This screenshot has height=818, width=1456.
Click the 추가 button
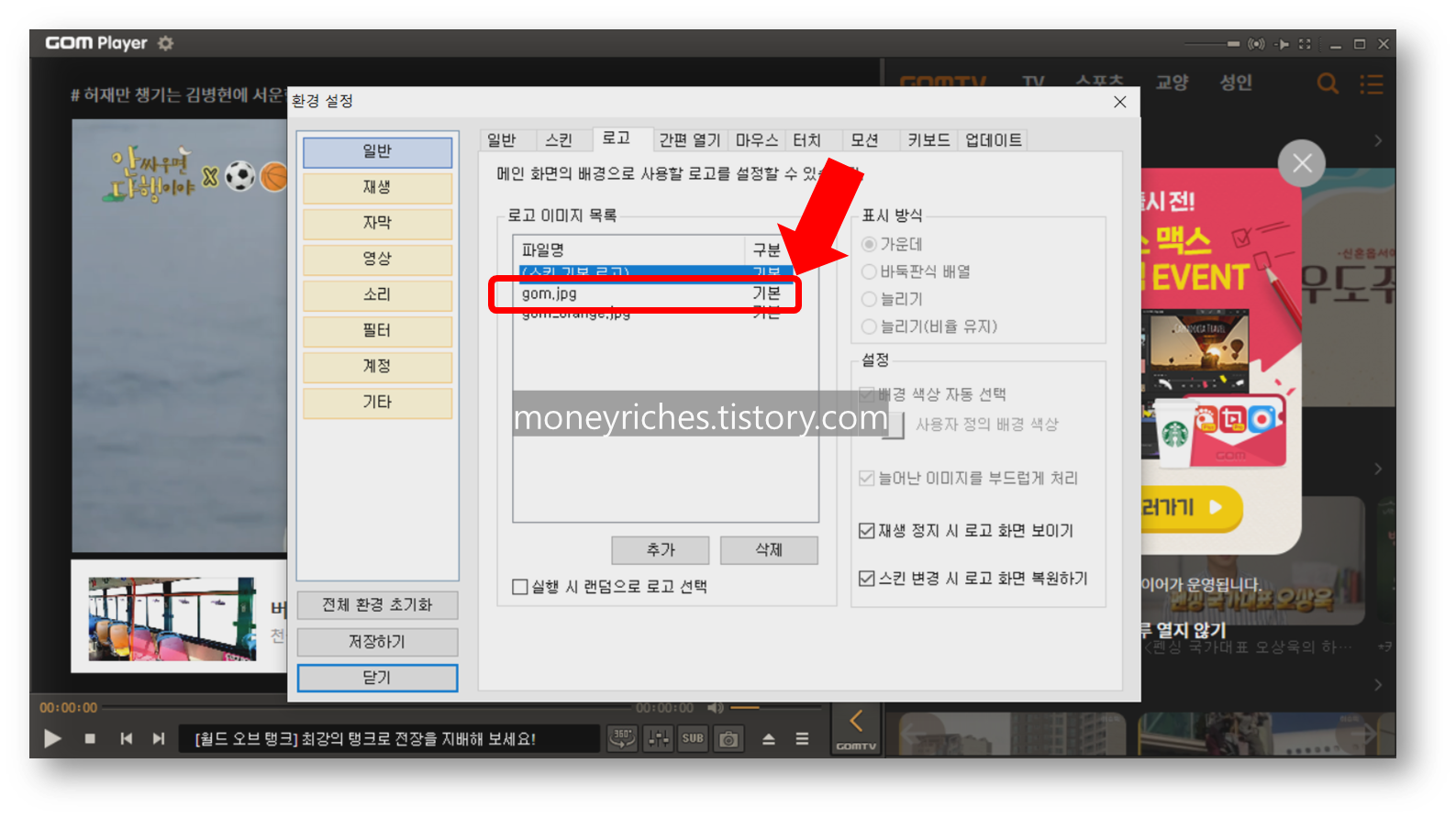pos(661,549)
